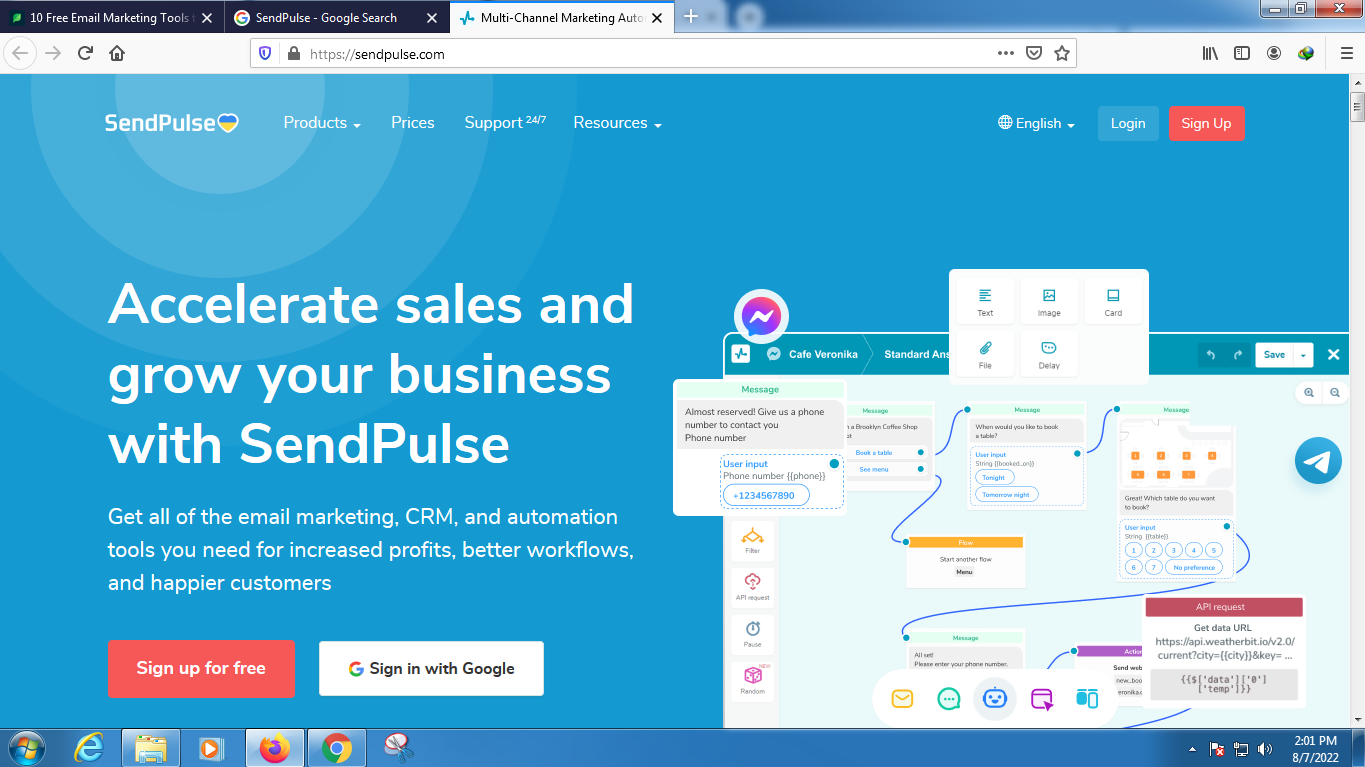The width and height of the screenshot is (1365, 767).
Task: Show hidden system tray icons
Action: click(1192, 748)
